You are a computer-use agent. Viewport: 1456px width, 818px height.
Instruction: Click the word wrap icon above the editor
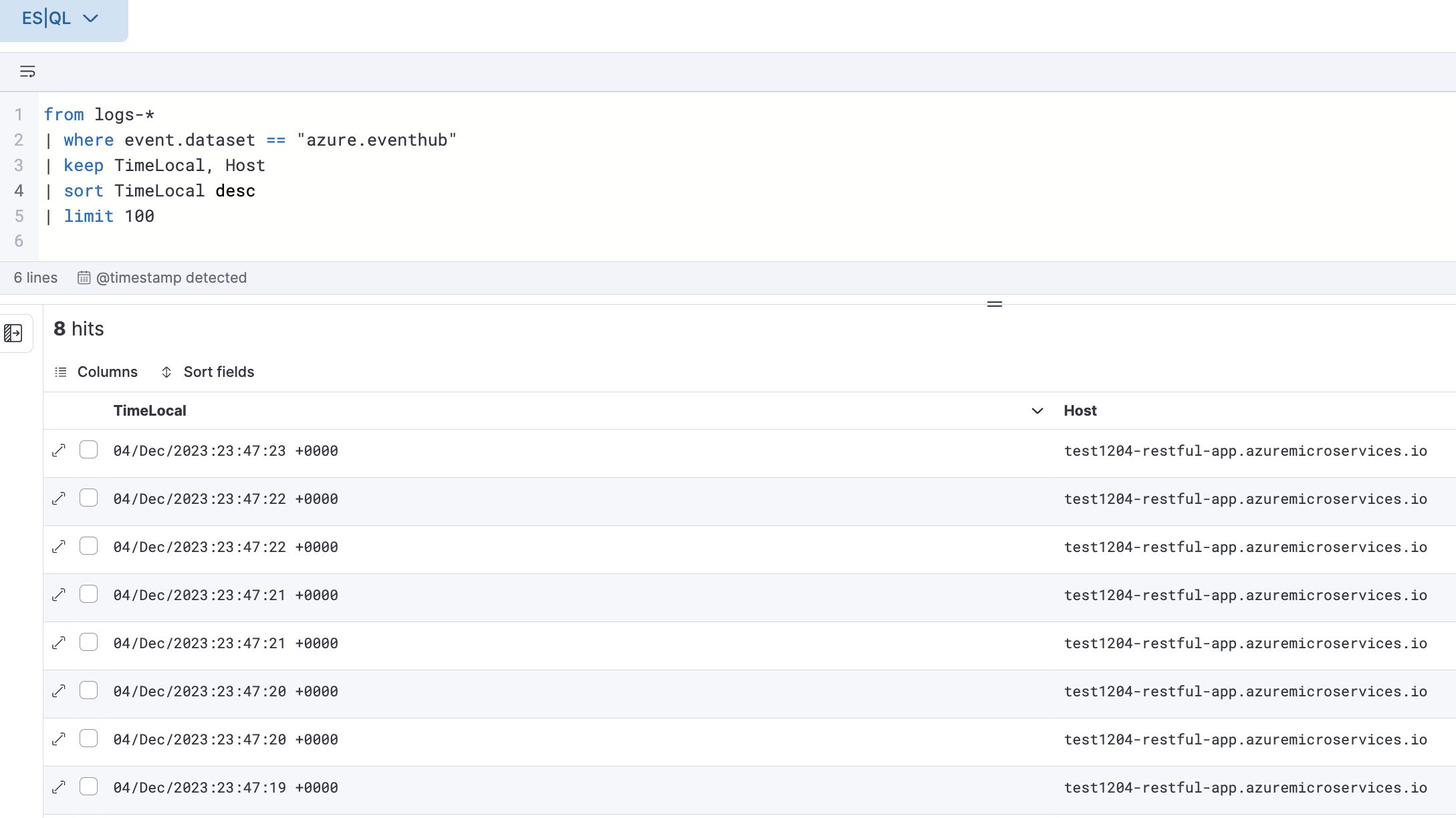(x=27, y=72)
